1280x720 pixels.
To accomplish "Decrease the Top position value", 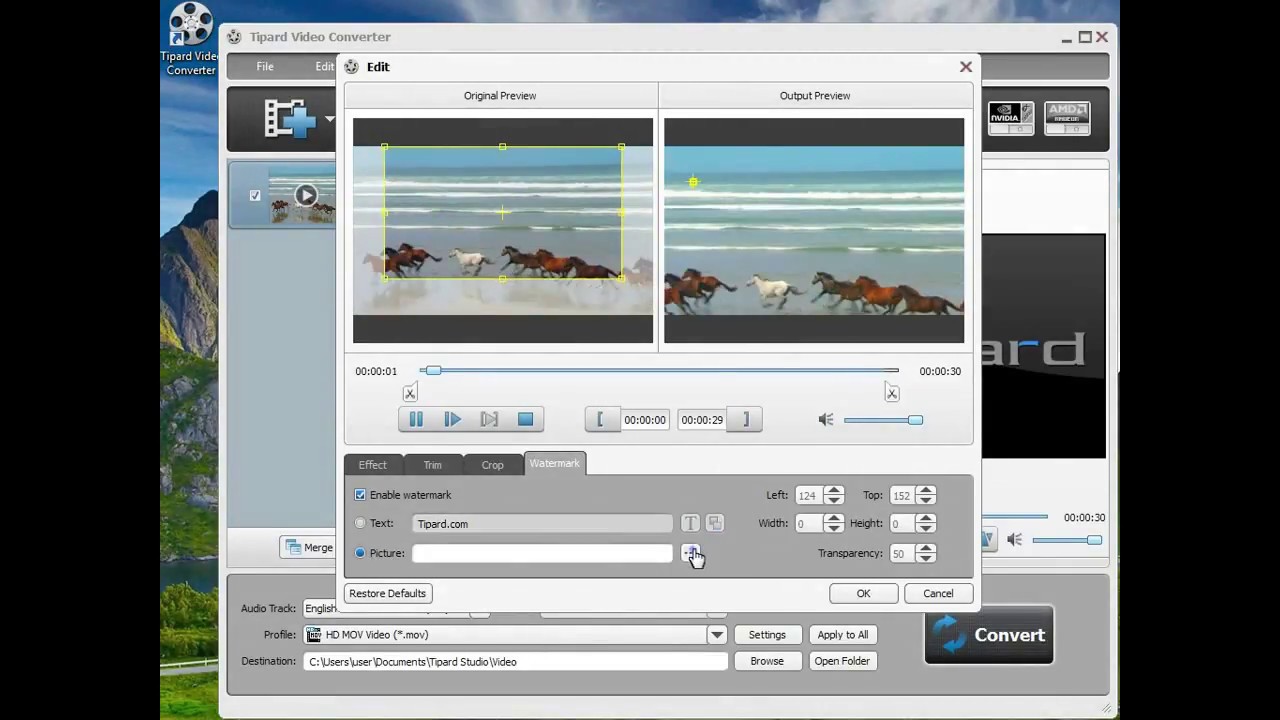I will (926, 500).
